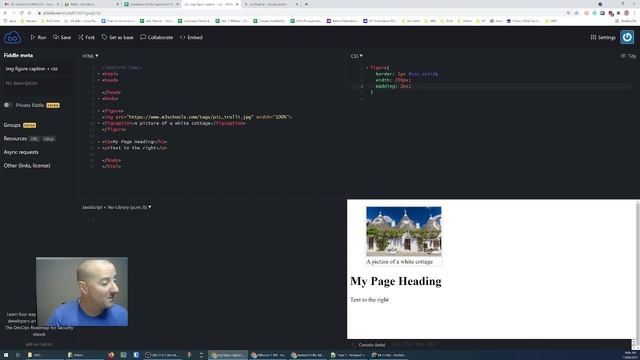Click the A picture of a white cottage caption
The image size is (640, 360).
tap(400, 262)
